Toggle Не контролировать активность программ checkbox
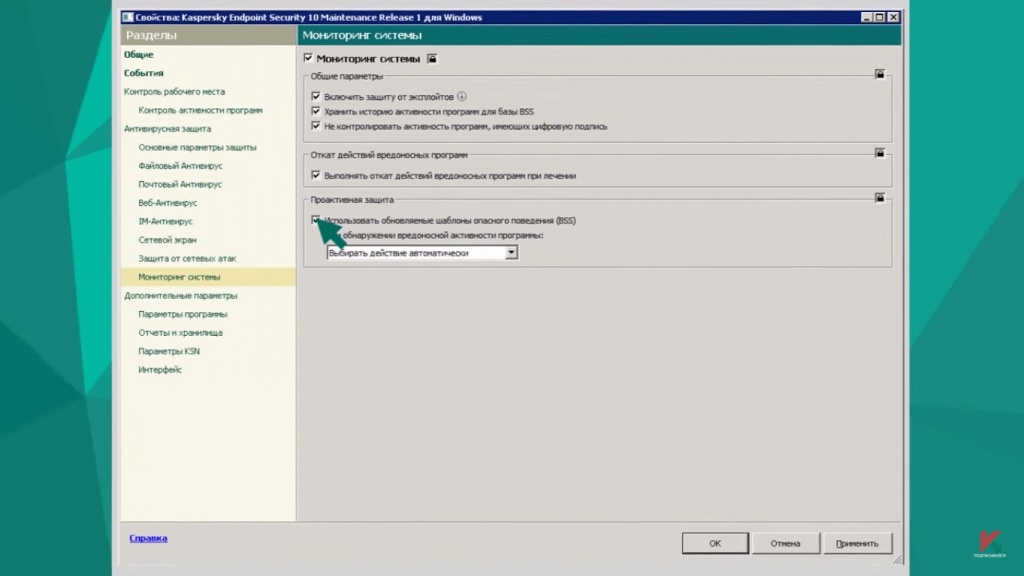Screen dimensions: 1024x576 [316, 126]
